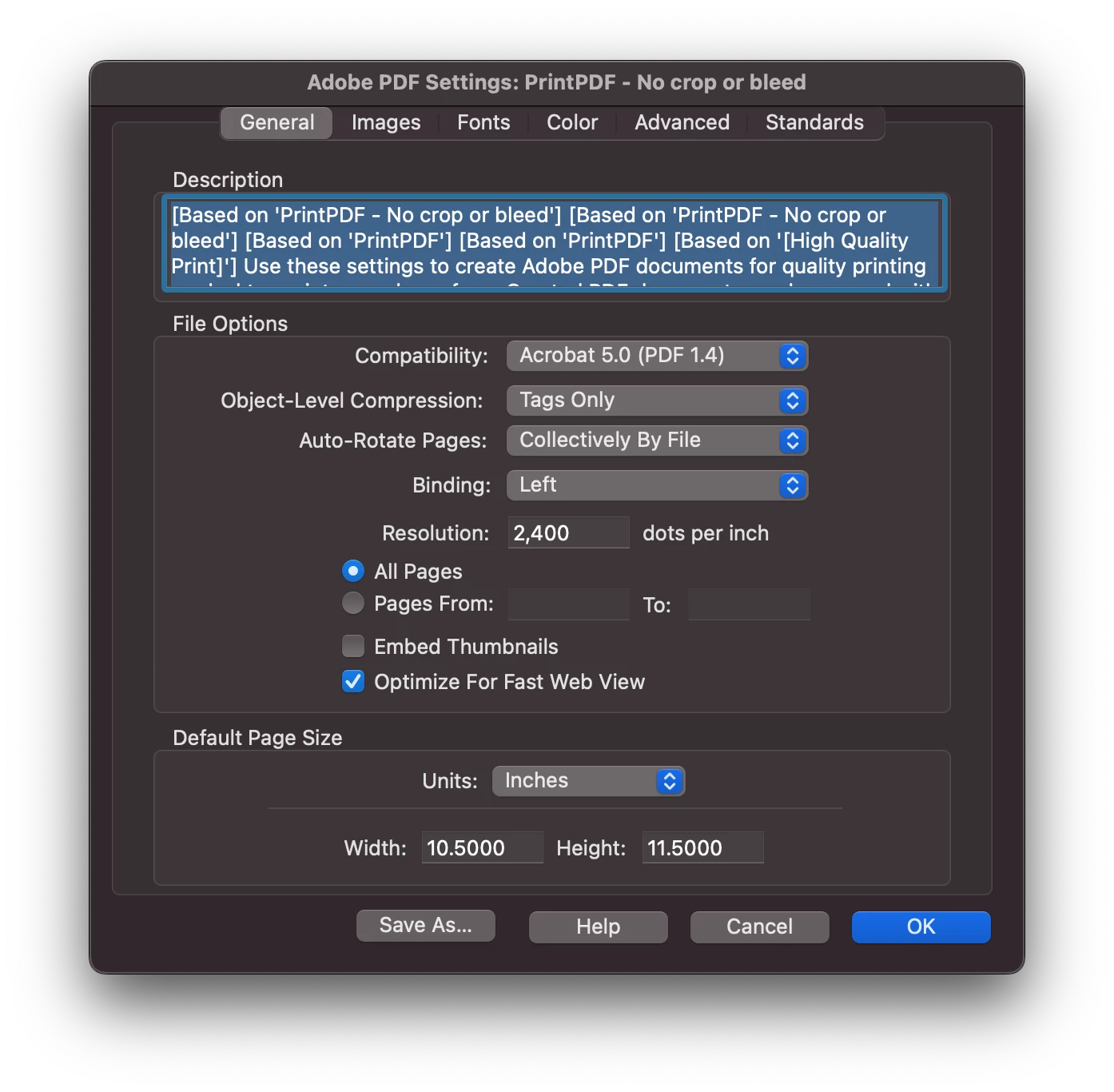Select the All Pages radio button
Image resolution: width=1114 pixels, height=1092 pixels.
(x=352, y=571)
